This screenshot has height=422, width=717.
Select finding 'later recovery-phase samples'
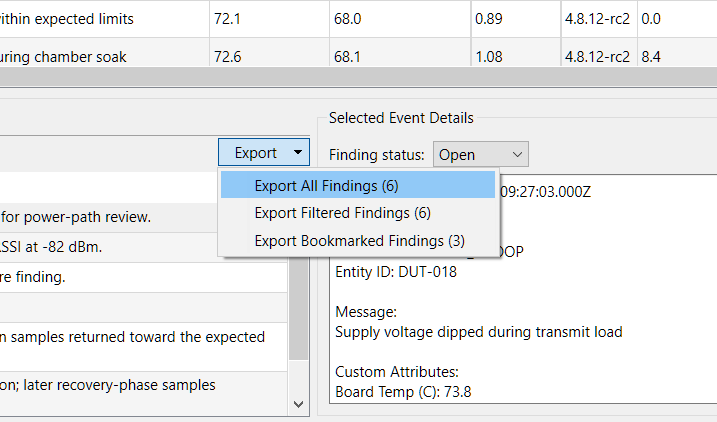144,393
